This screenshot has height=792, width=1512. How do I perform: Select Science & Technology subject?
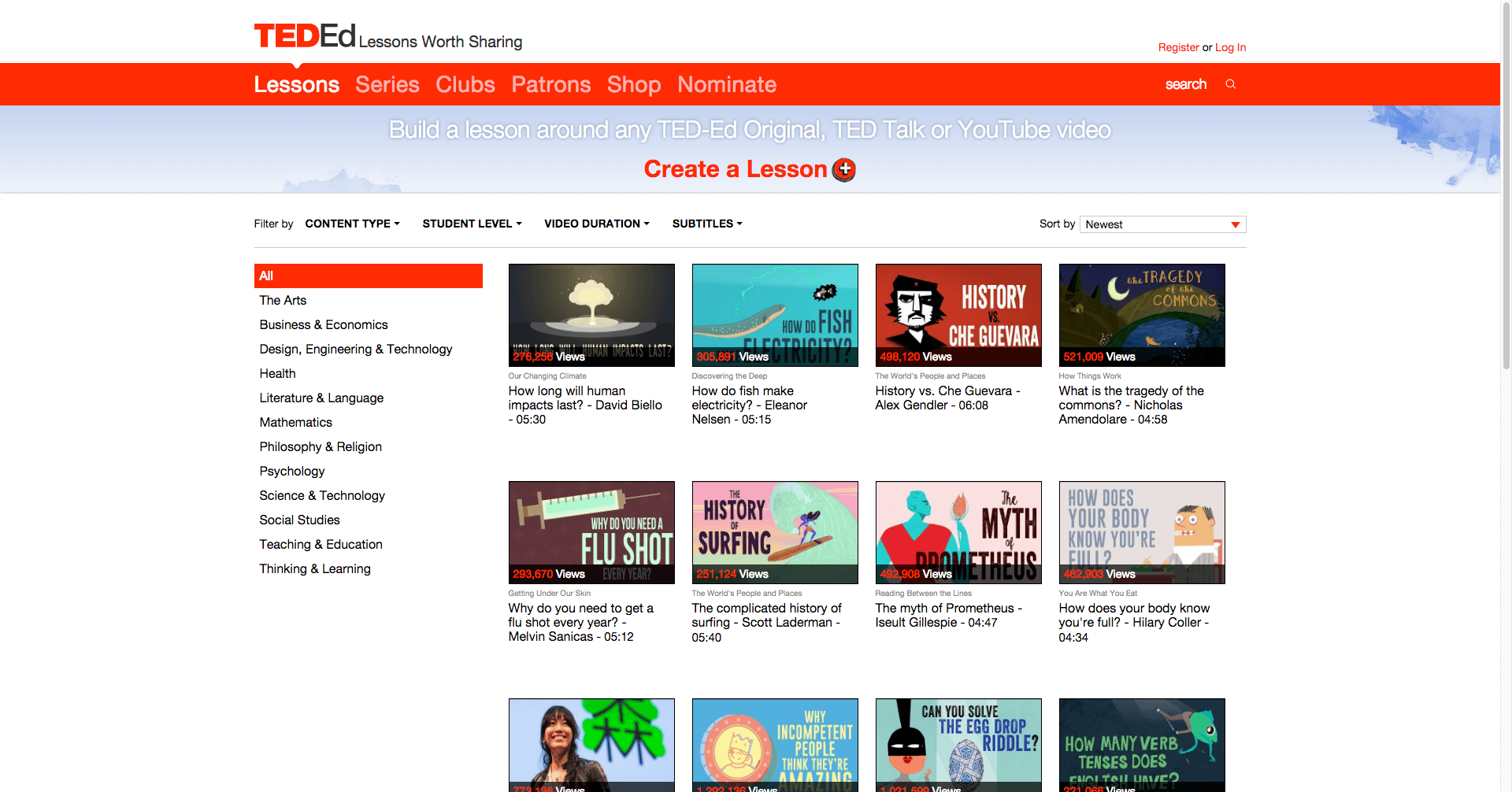(x=322, y=495)
